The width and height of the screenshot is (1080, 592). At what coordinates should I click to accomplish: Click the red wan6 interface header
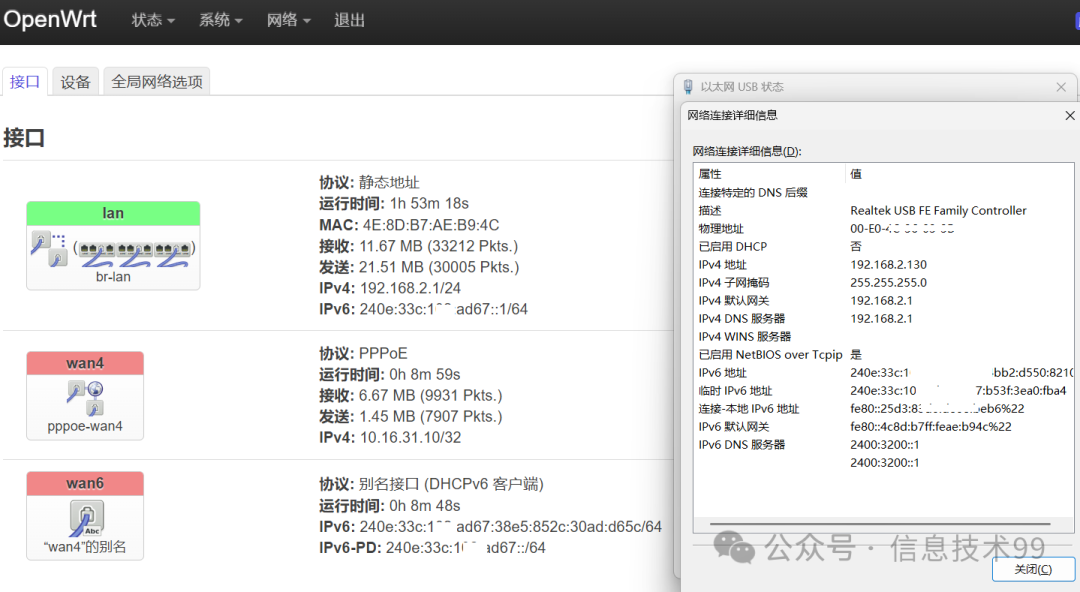point(85,484)
